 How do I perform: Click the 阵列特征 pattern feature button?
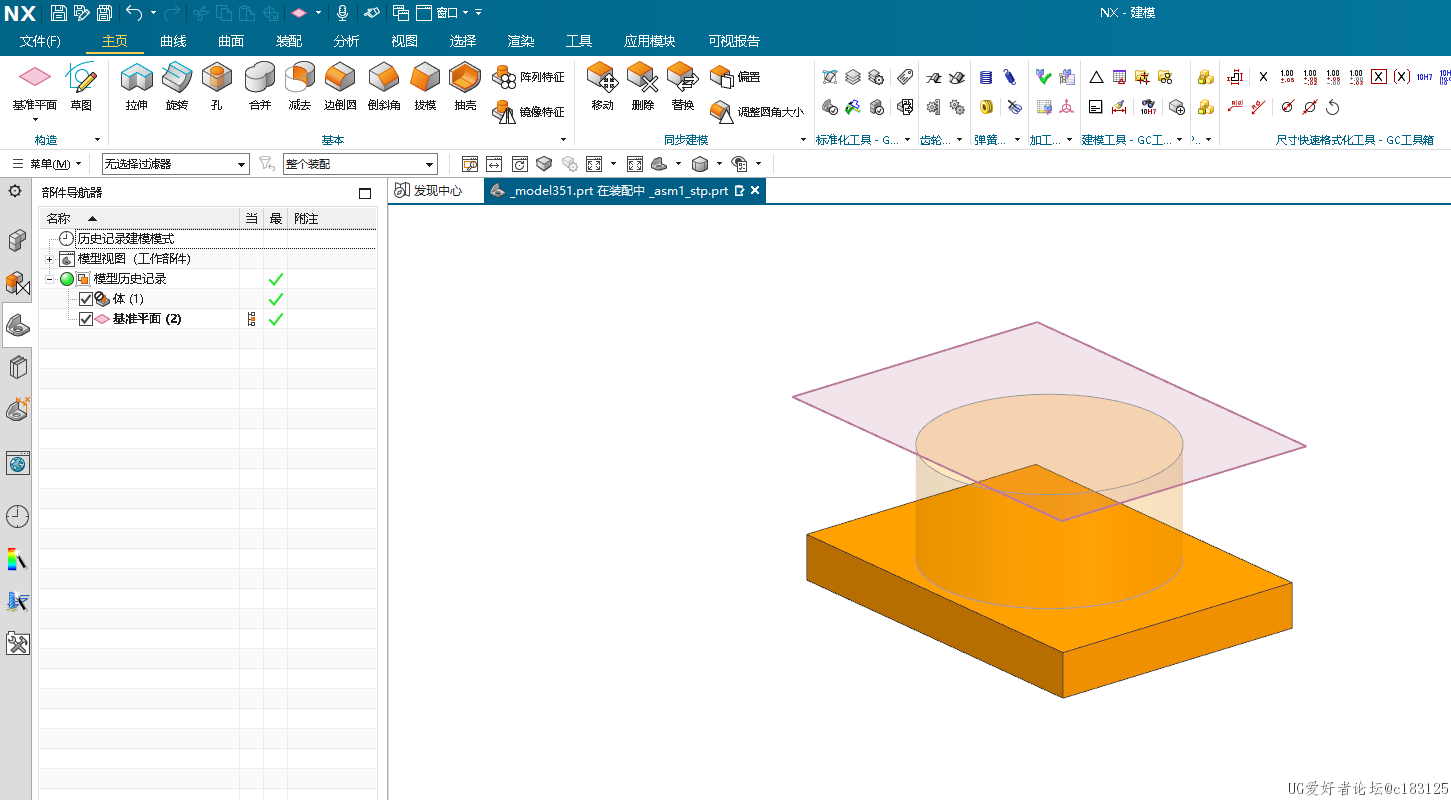pyautogui.click(x=529, y=77)
